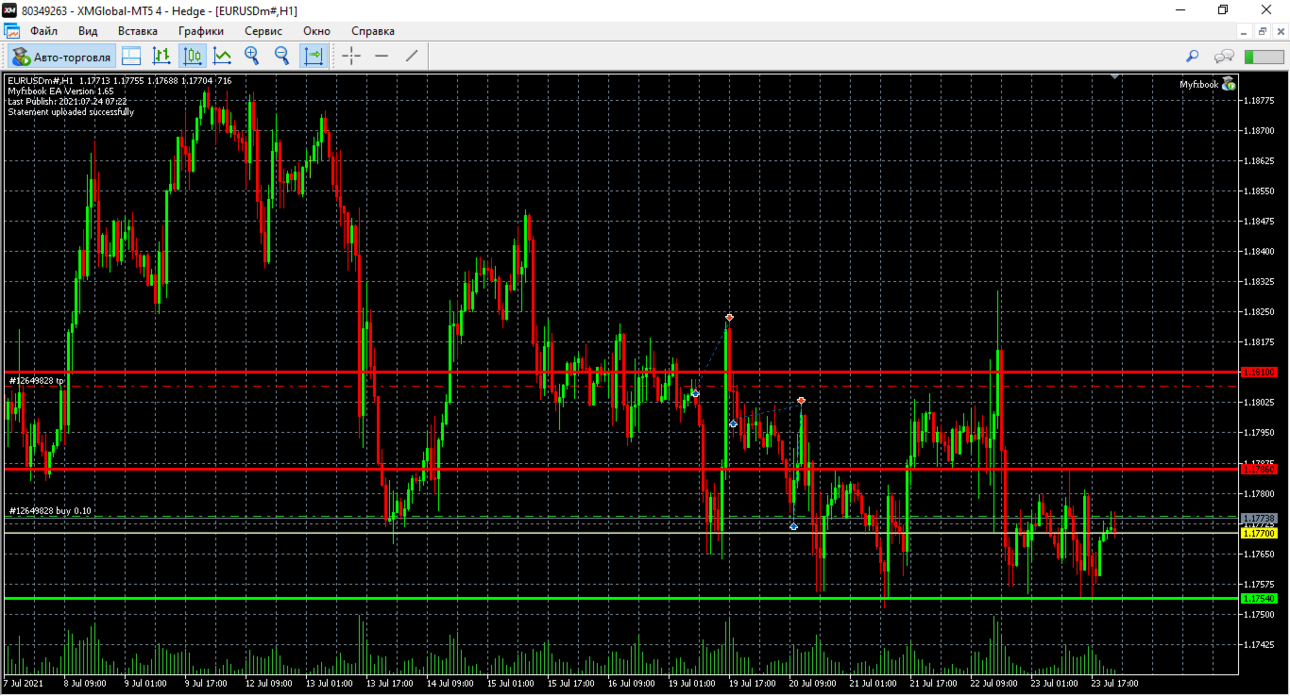Click the XM logo in title bar
Viewport: 1290px width, 696px height.
coord(12,9)
